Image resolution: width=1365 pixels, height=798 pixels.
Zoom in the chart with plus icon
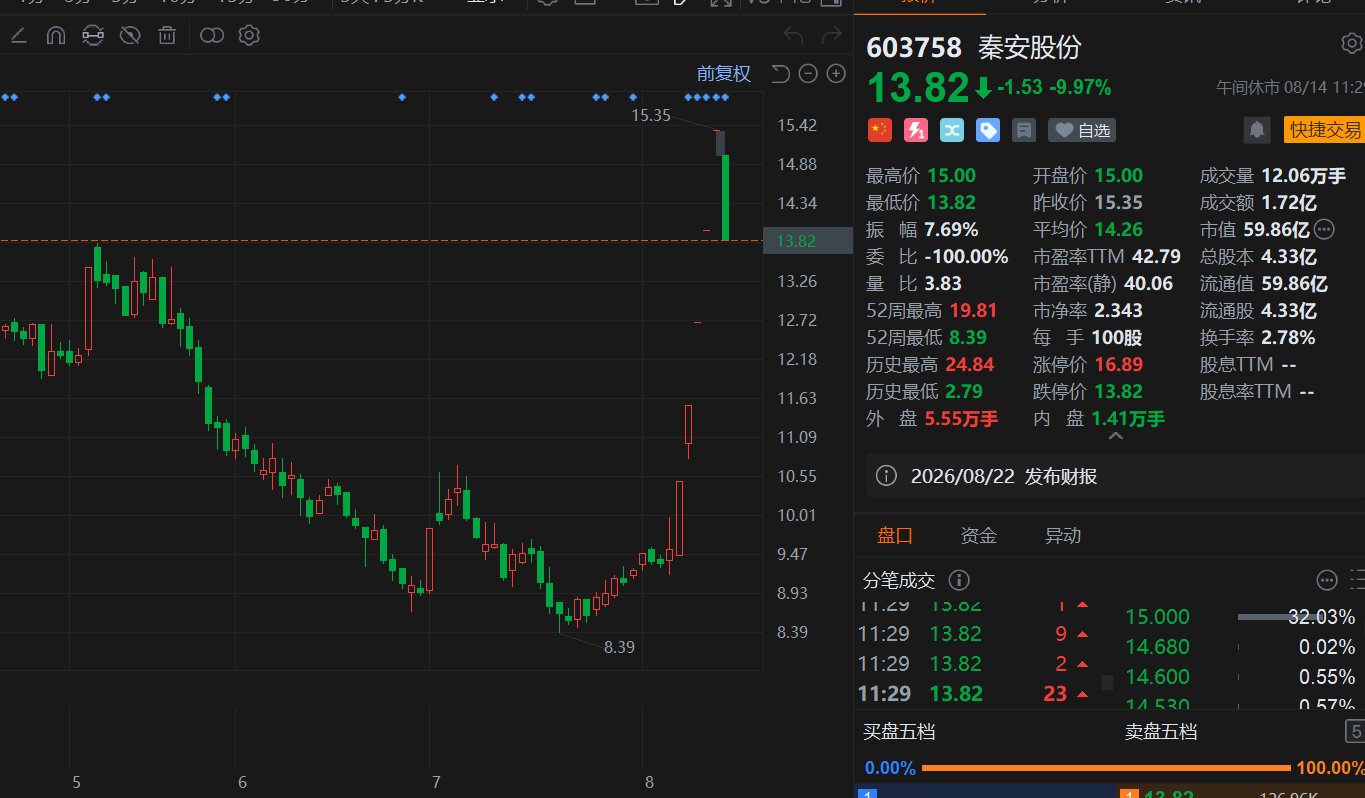(837, 73)
